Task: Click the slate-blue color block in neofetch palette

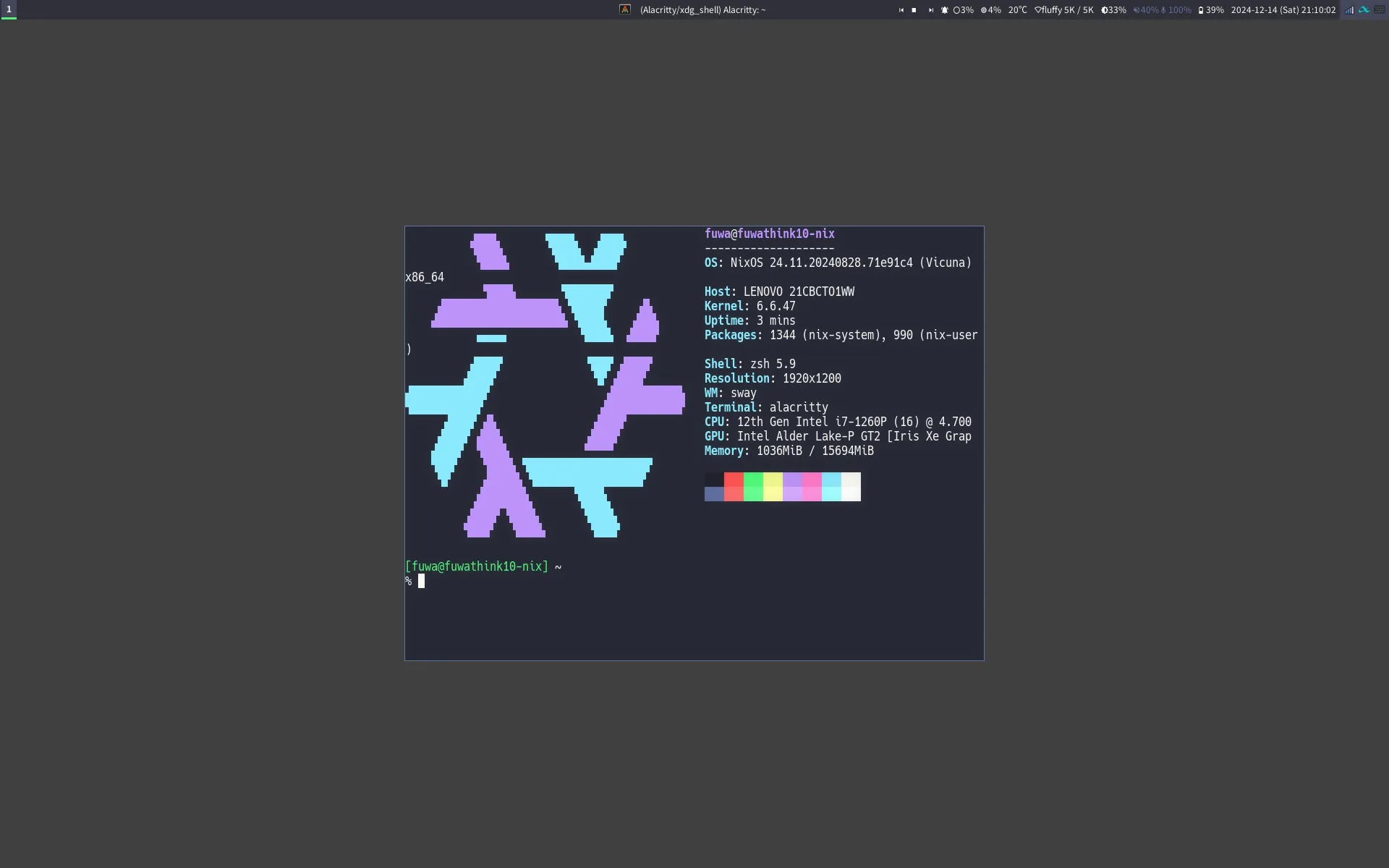Action: (714, 494)
